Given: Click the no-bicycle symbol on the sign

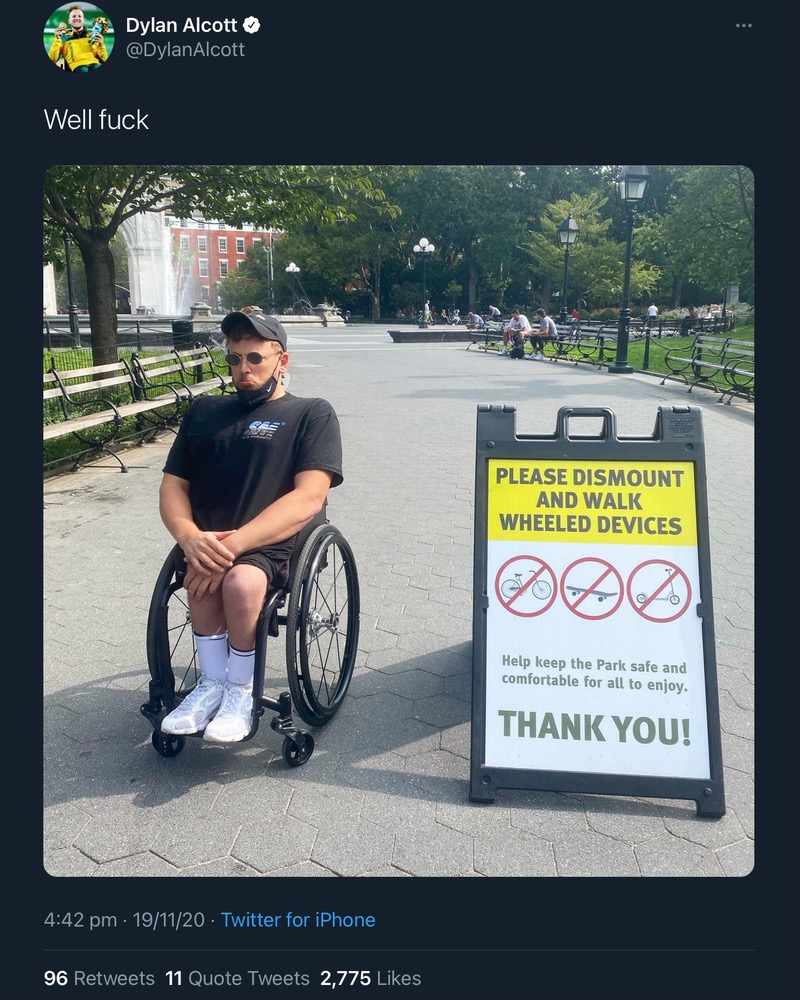Looking at the screenshot, I should [x=526, y=585].
